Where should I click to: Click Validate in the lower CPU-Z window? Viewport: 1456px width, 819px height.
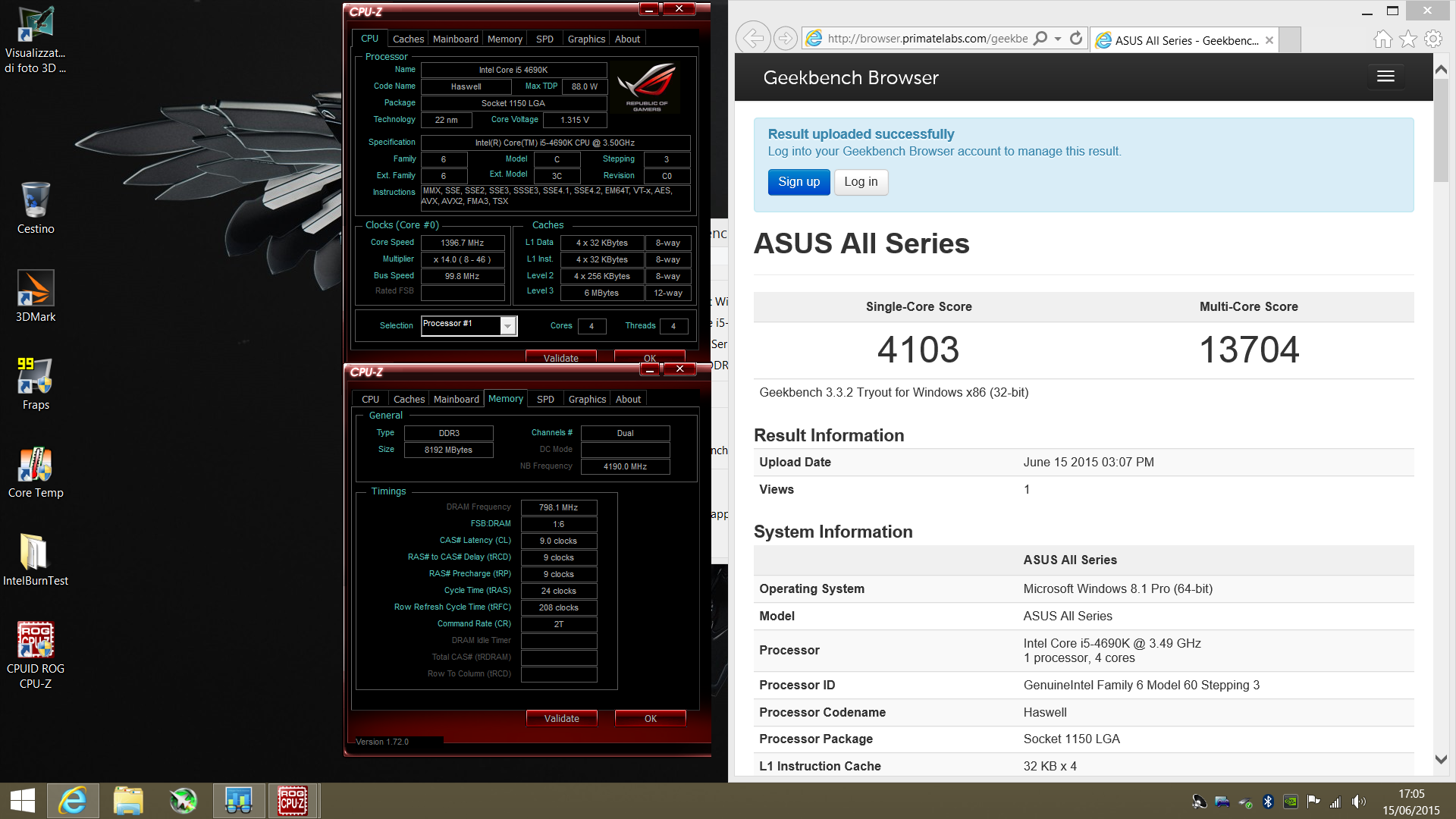(561, 718)
